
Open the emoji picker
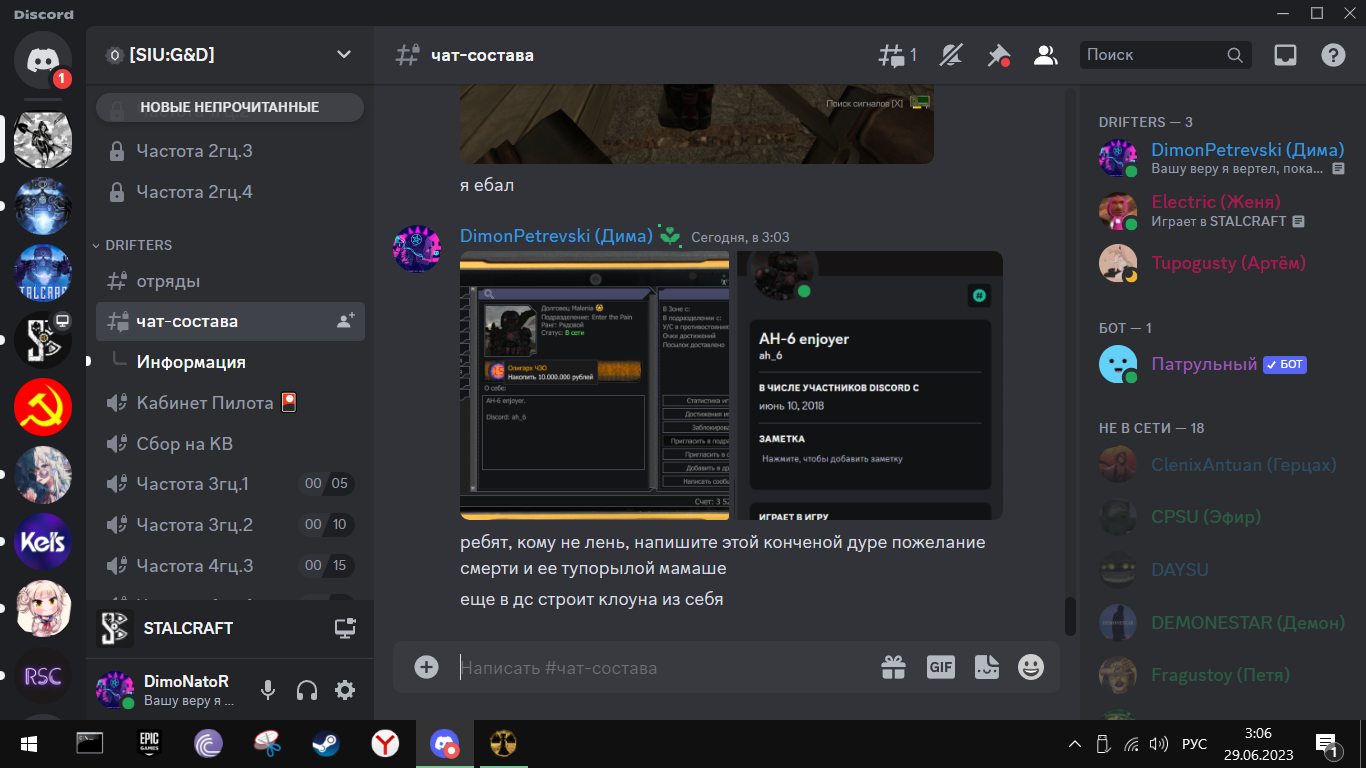[x=1031, y=667]
